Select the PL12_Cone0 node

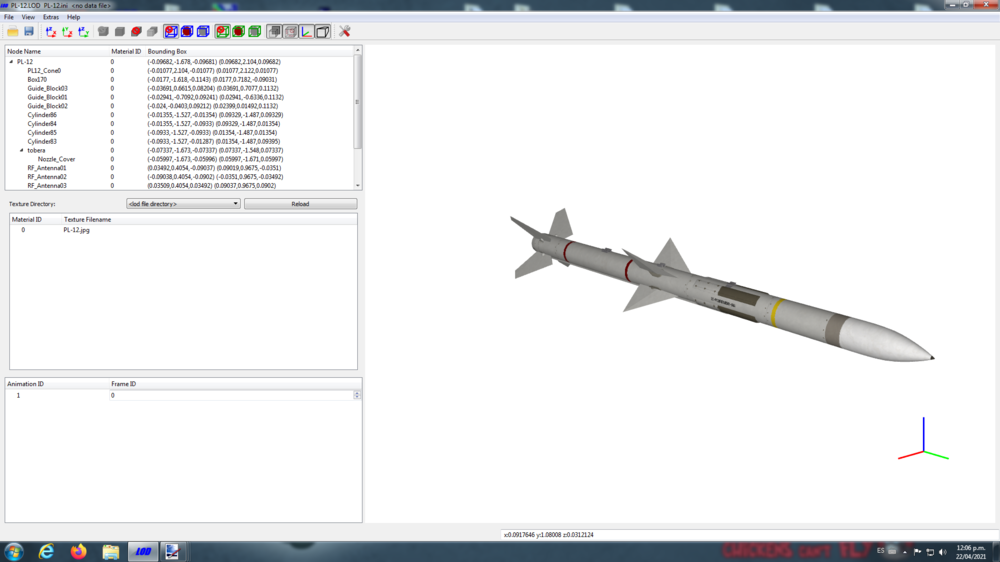click(44, 71)
